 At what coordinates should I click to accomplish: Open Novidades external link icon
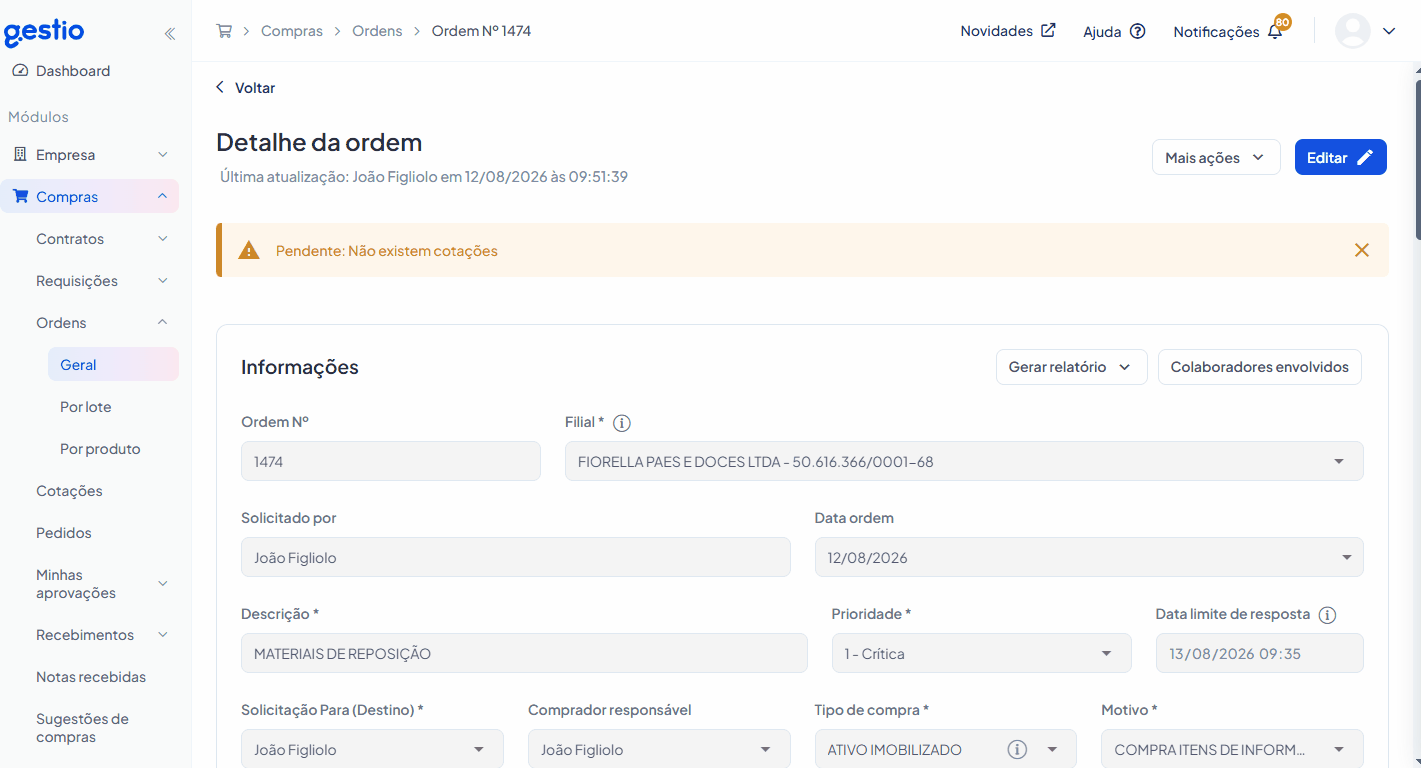pyautogui.click(x=1048, y=30)
